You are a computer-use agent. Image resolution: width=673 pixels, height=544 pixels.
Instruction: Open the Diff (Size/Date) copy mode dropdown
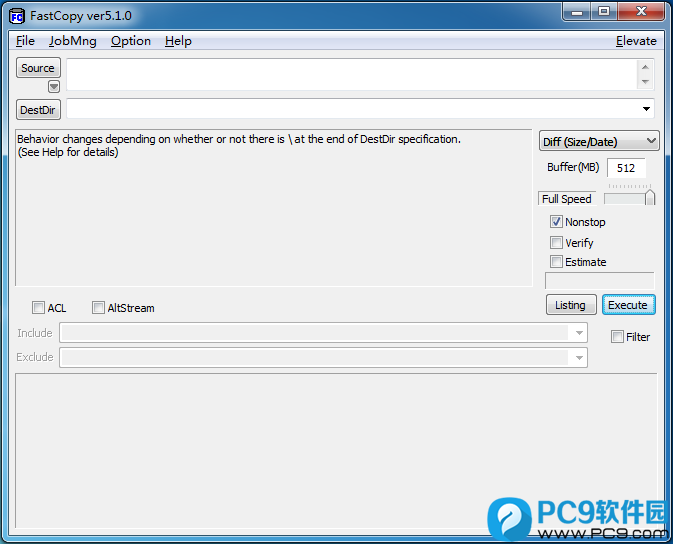599,141
